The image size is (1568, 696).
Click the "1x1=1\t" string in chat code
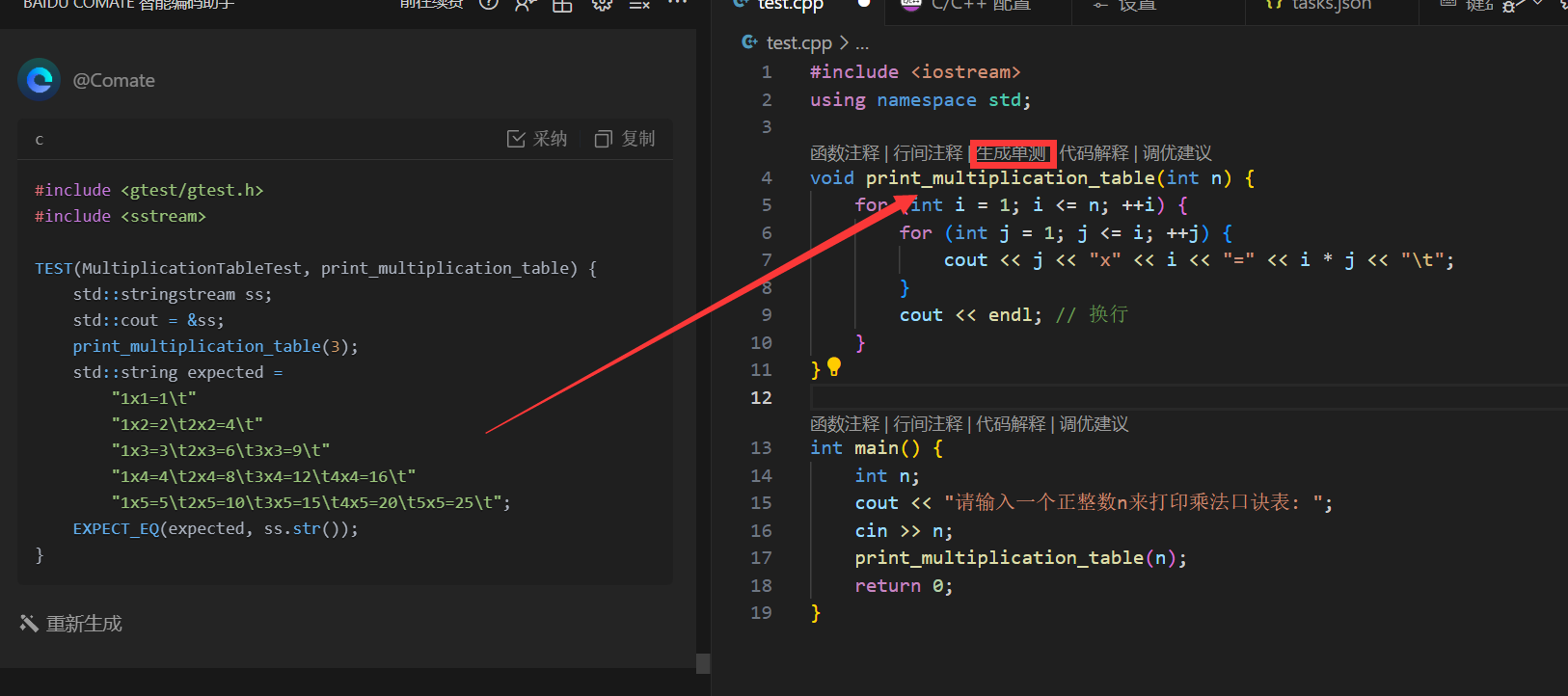153,398
